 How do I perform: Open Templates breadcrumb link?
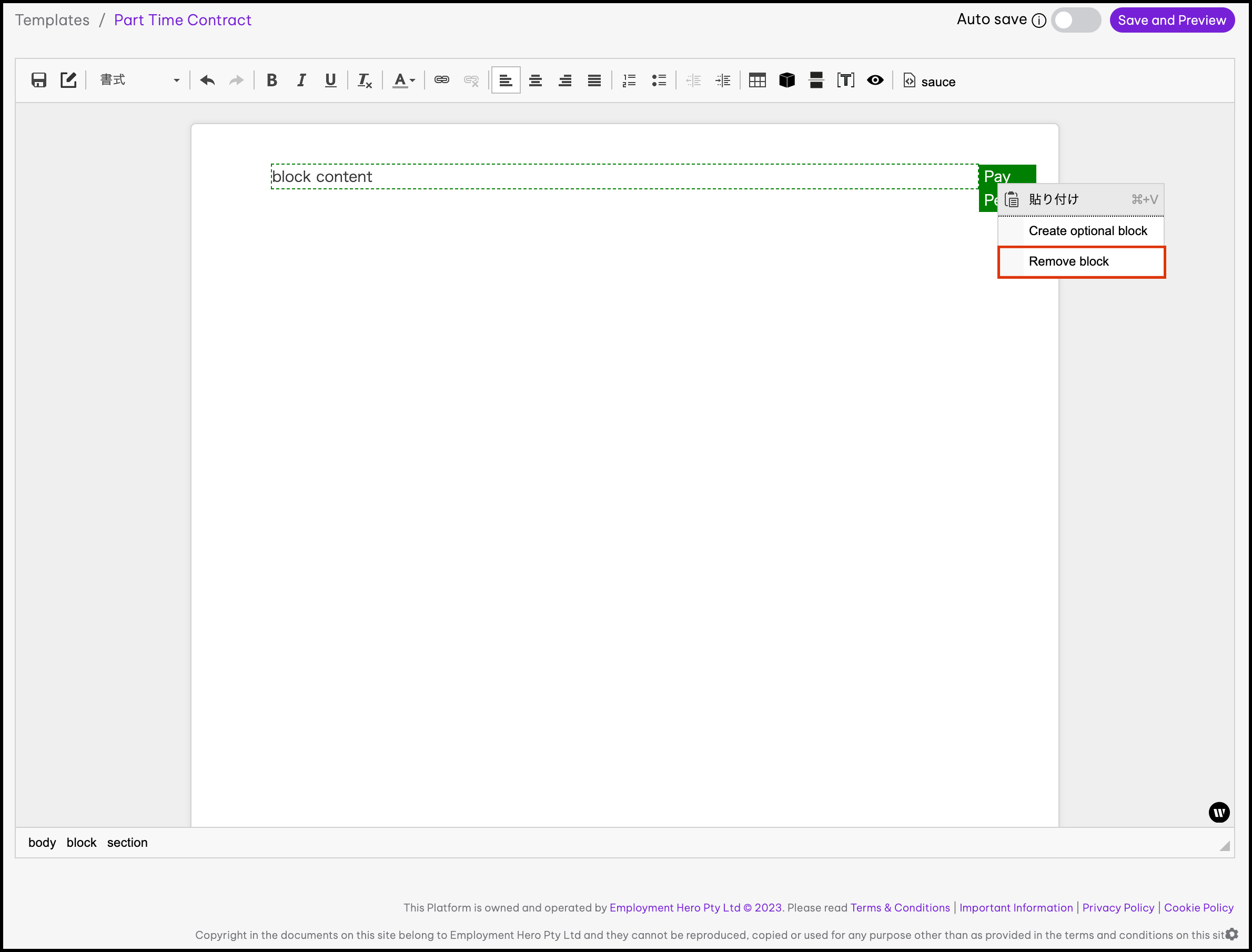click(x=52, y=21)
